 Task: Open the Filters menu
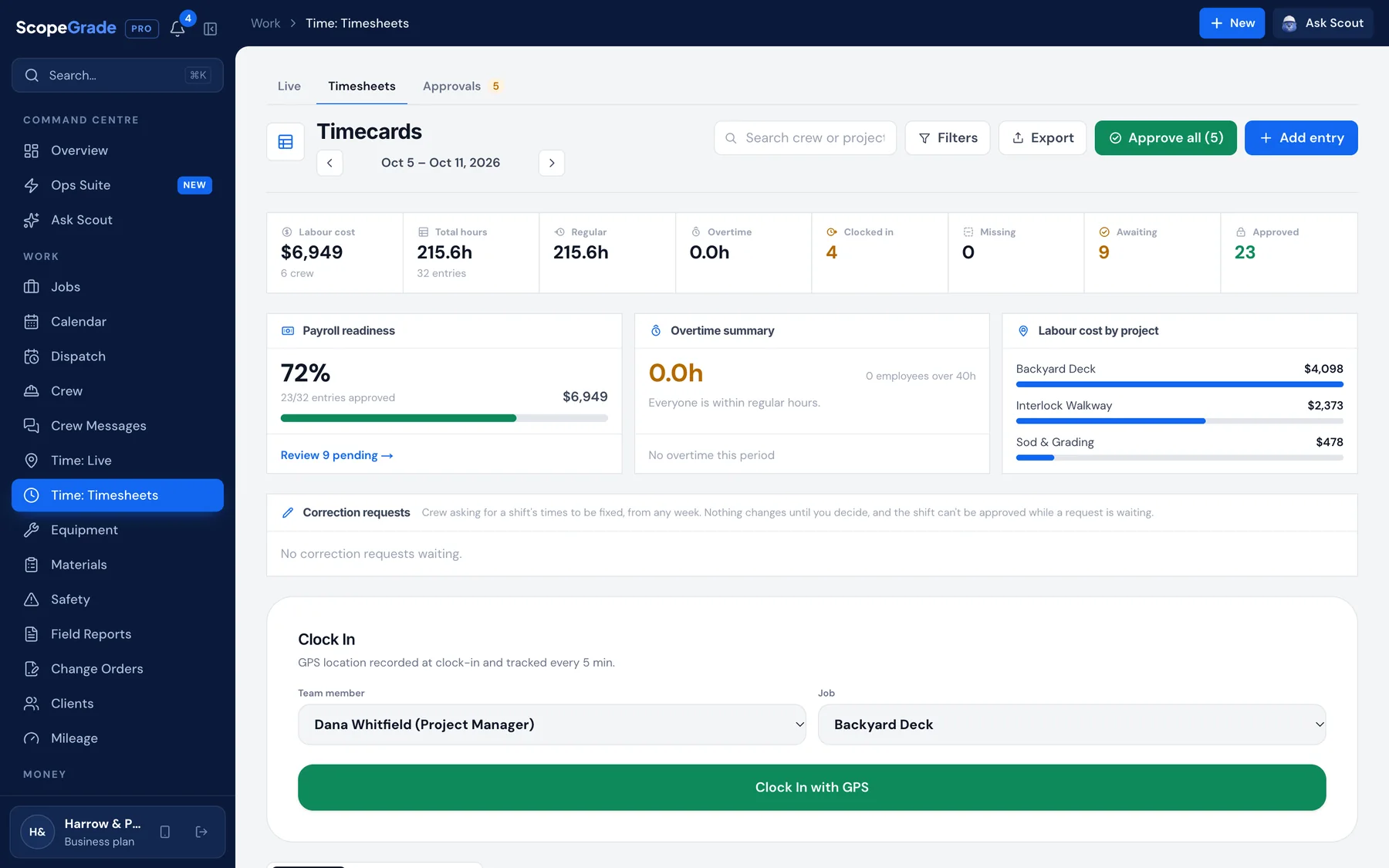(948, 138)
